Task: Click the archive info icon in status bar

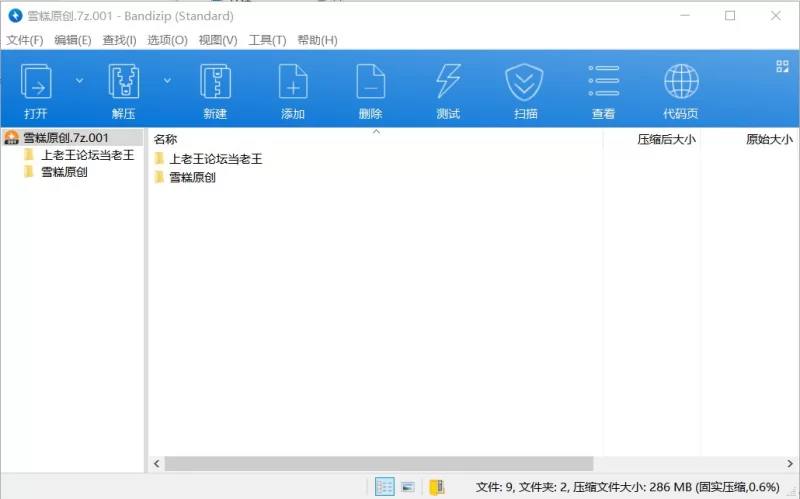Action: click(437, 487)
